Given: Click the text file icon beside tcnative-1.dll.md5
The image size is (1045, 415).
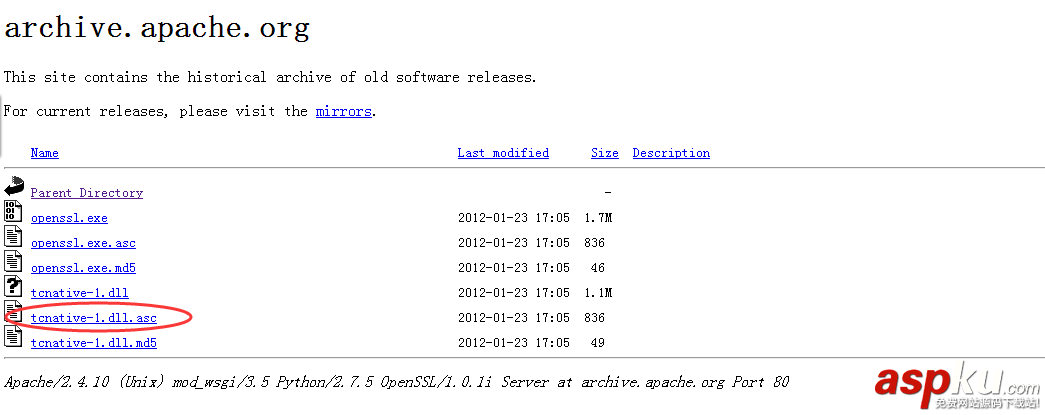Looking at the screenshot, I should [13, 336].
